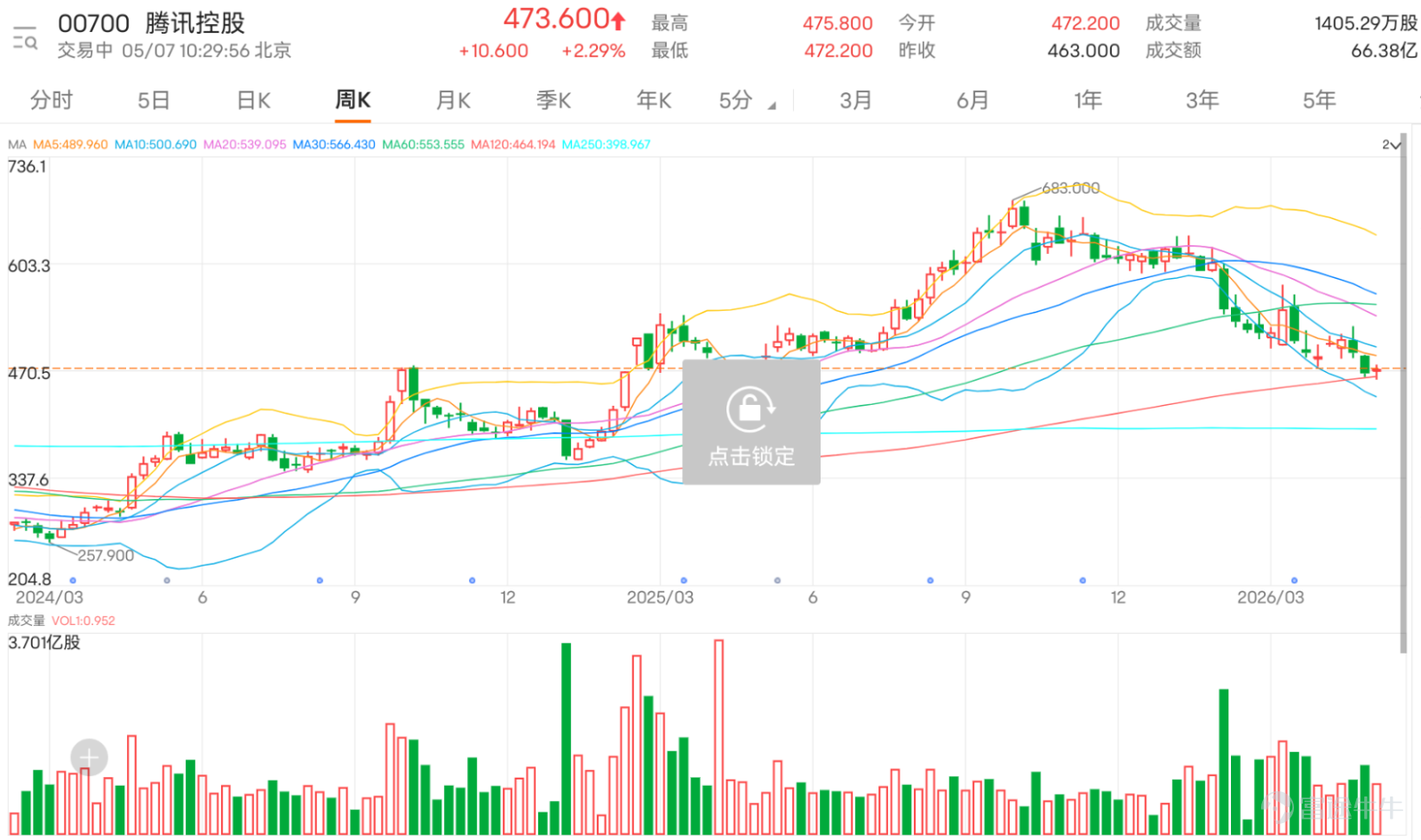
Task: Click the 257.900 low price marker
Action: pos(106,556)
